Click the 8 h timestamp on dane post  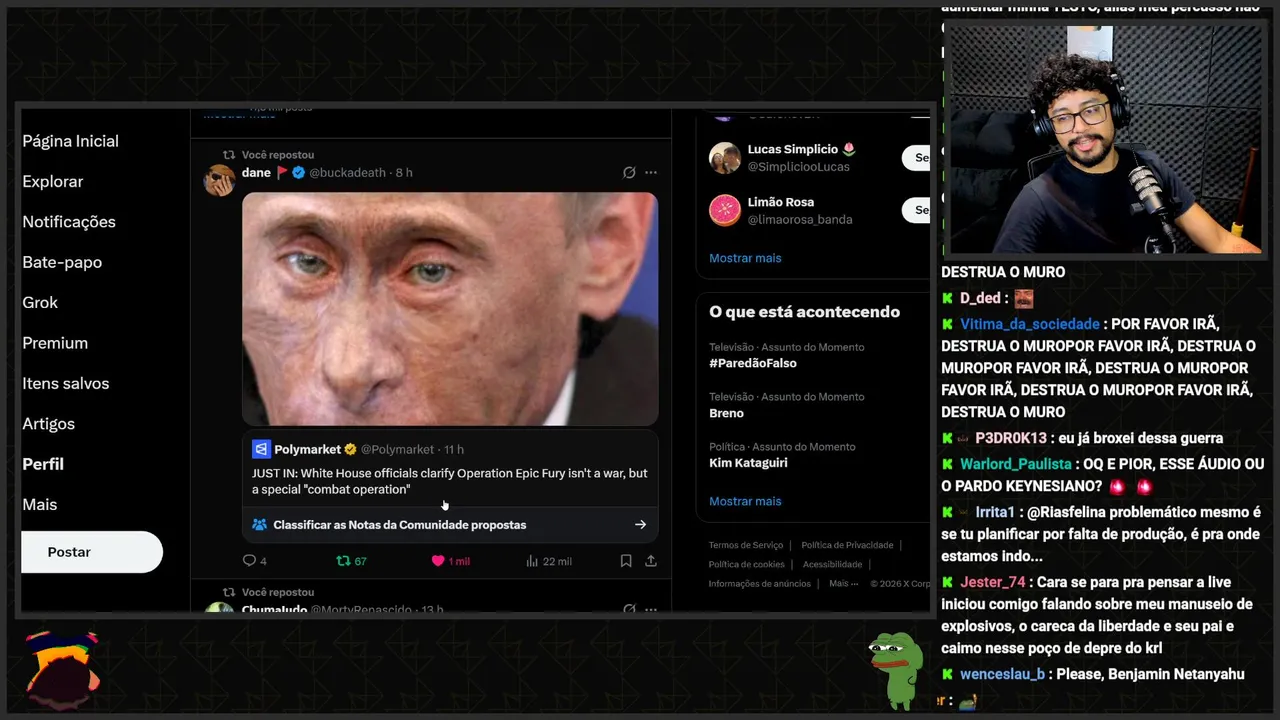point(404,172)
